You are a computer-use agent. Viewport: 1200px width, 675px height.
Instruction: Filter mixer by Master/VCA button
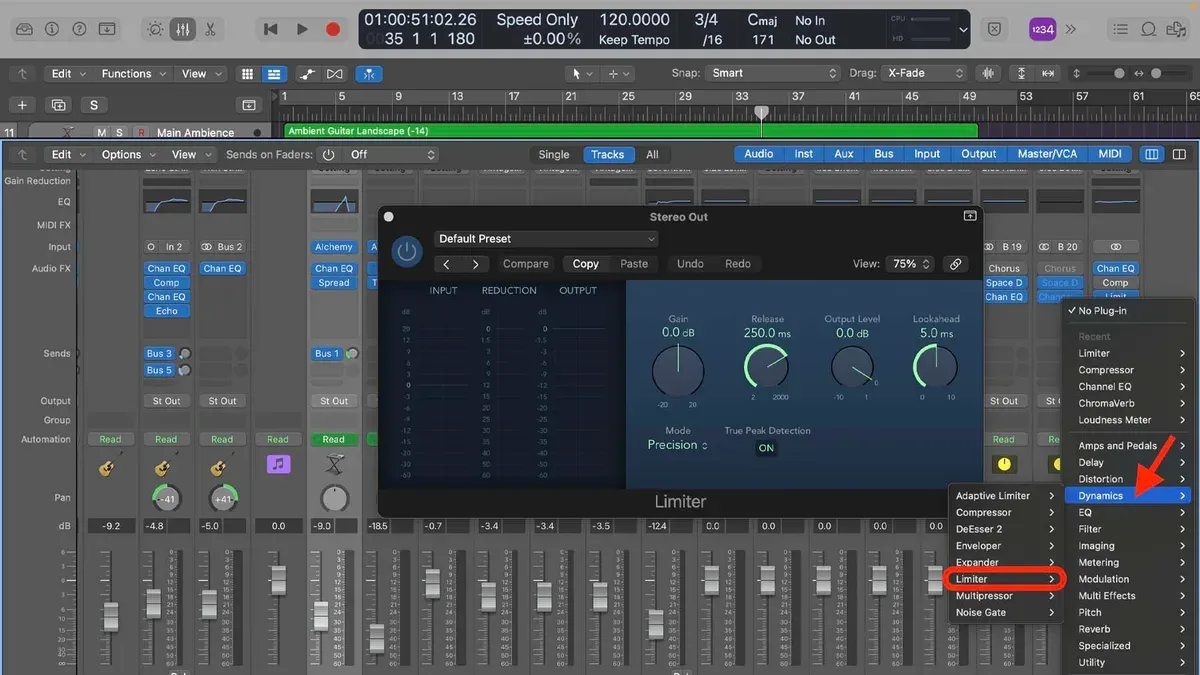click(x=1048, y=154)
